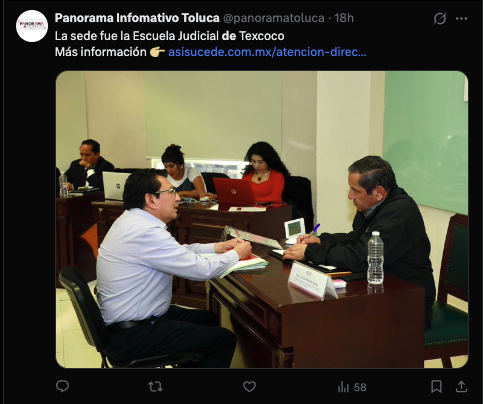The width and height of the screenshot is (483, 404).
Task: Click the water bottle in the photo
Action: (375, 258)
